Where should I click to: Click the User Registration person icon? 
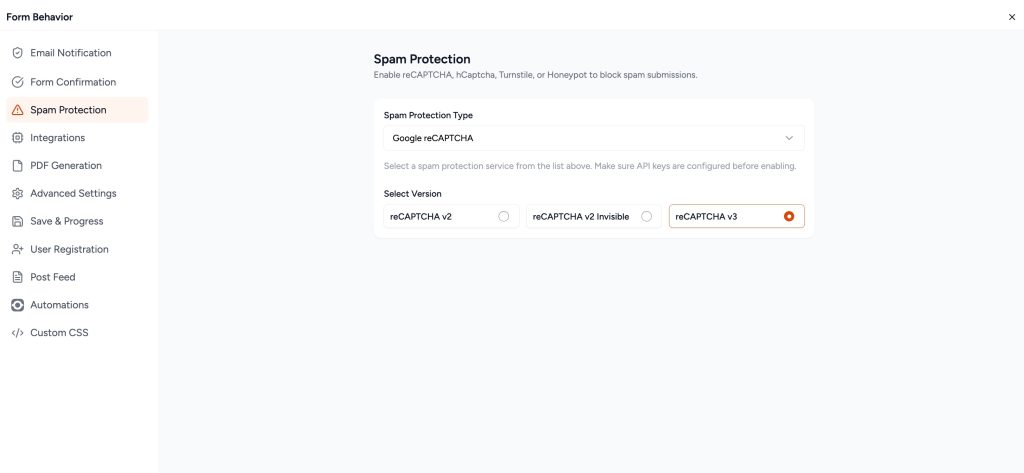point(17,249)
